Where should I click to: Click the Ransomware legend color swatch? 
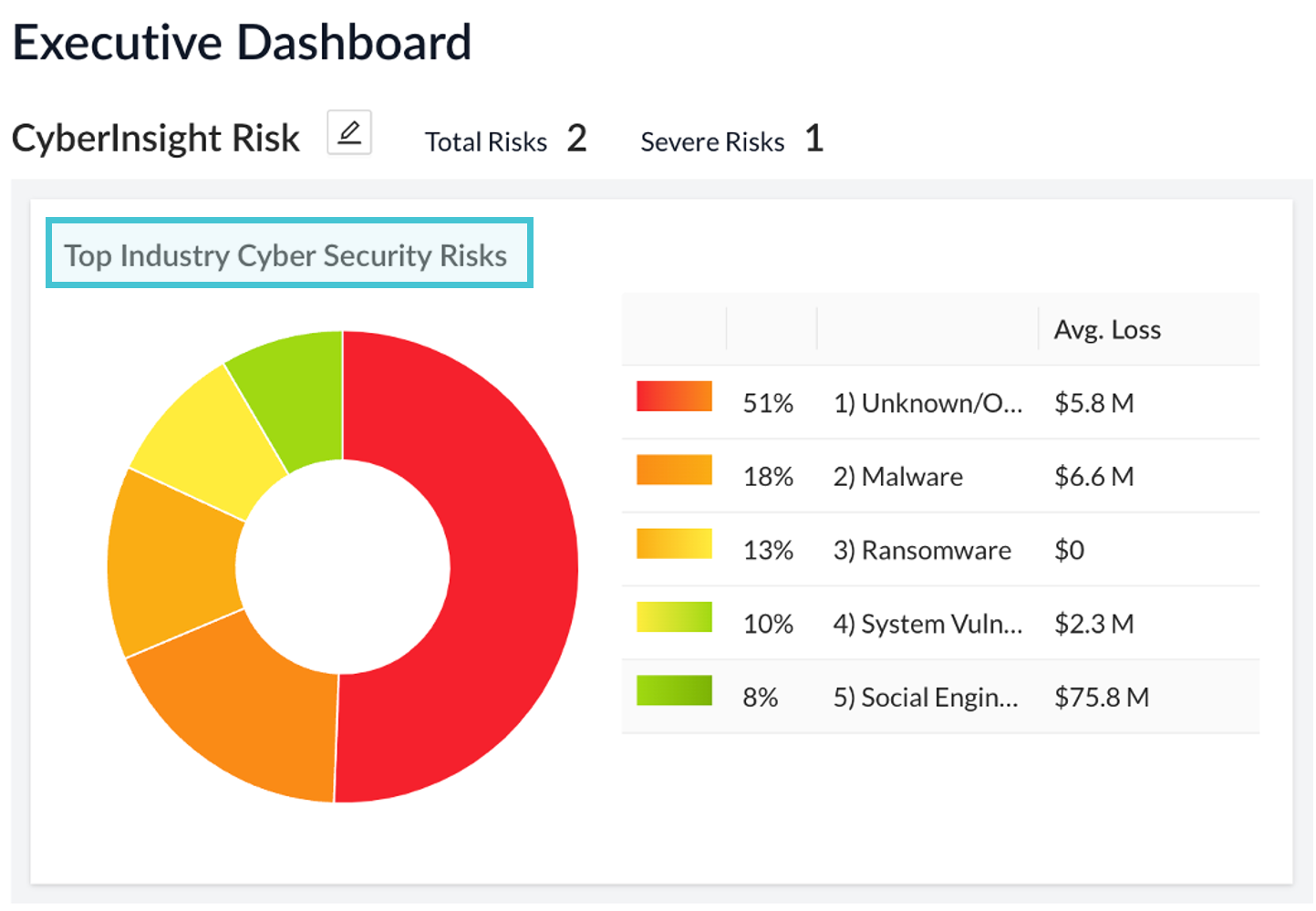point(674,544)
